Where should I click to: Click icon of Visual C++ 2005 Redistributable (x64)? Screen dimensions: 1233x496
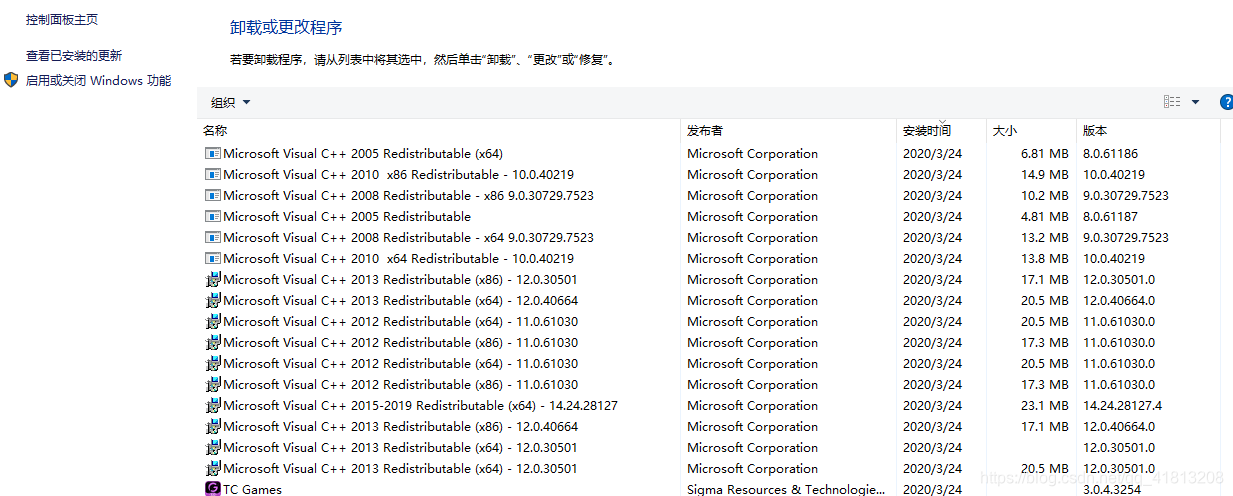(213, 154)
